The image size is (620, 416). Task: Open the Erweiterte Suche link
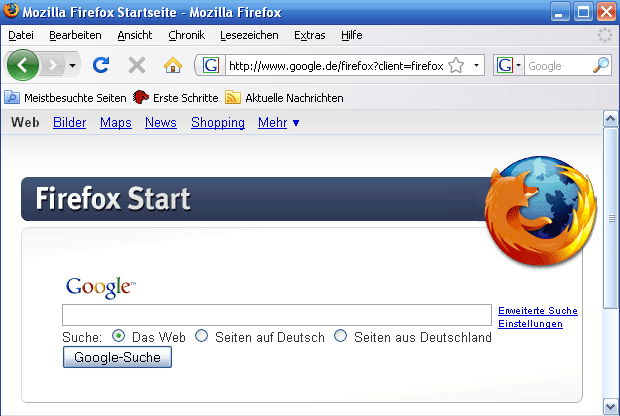538,311
